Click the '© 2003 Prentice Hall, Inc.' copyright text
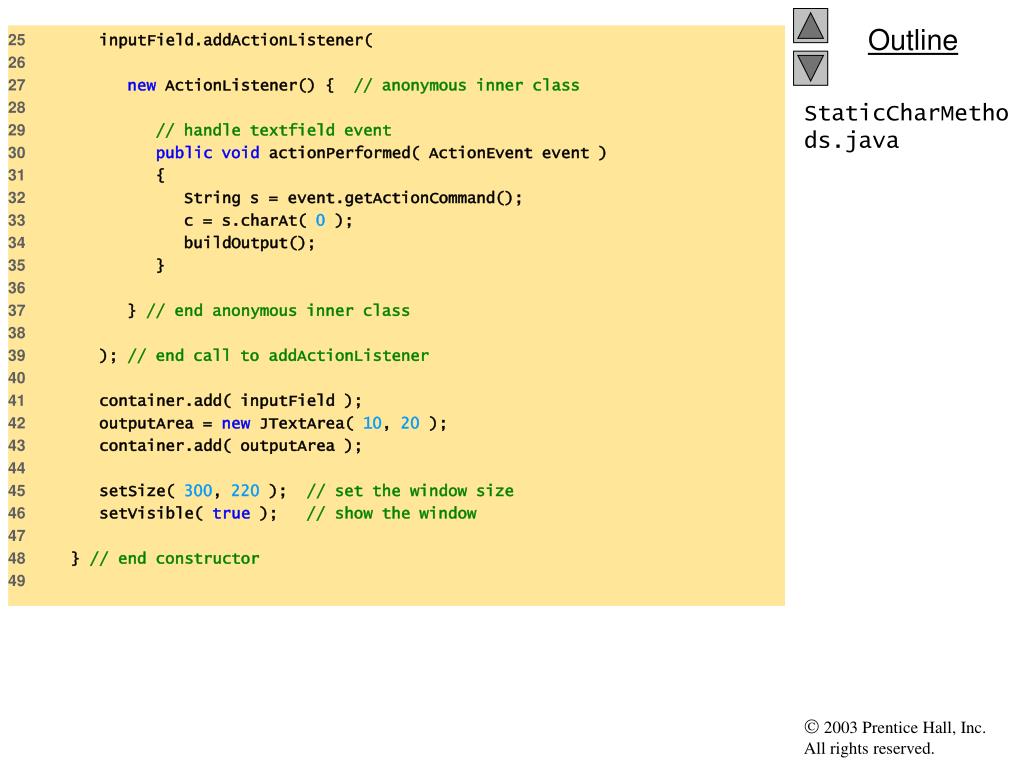The width and height of the screenshot is (1024, 768). (895, 728)
